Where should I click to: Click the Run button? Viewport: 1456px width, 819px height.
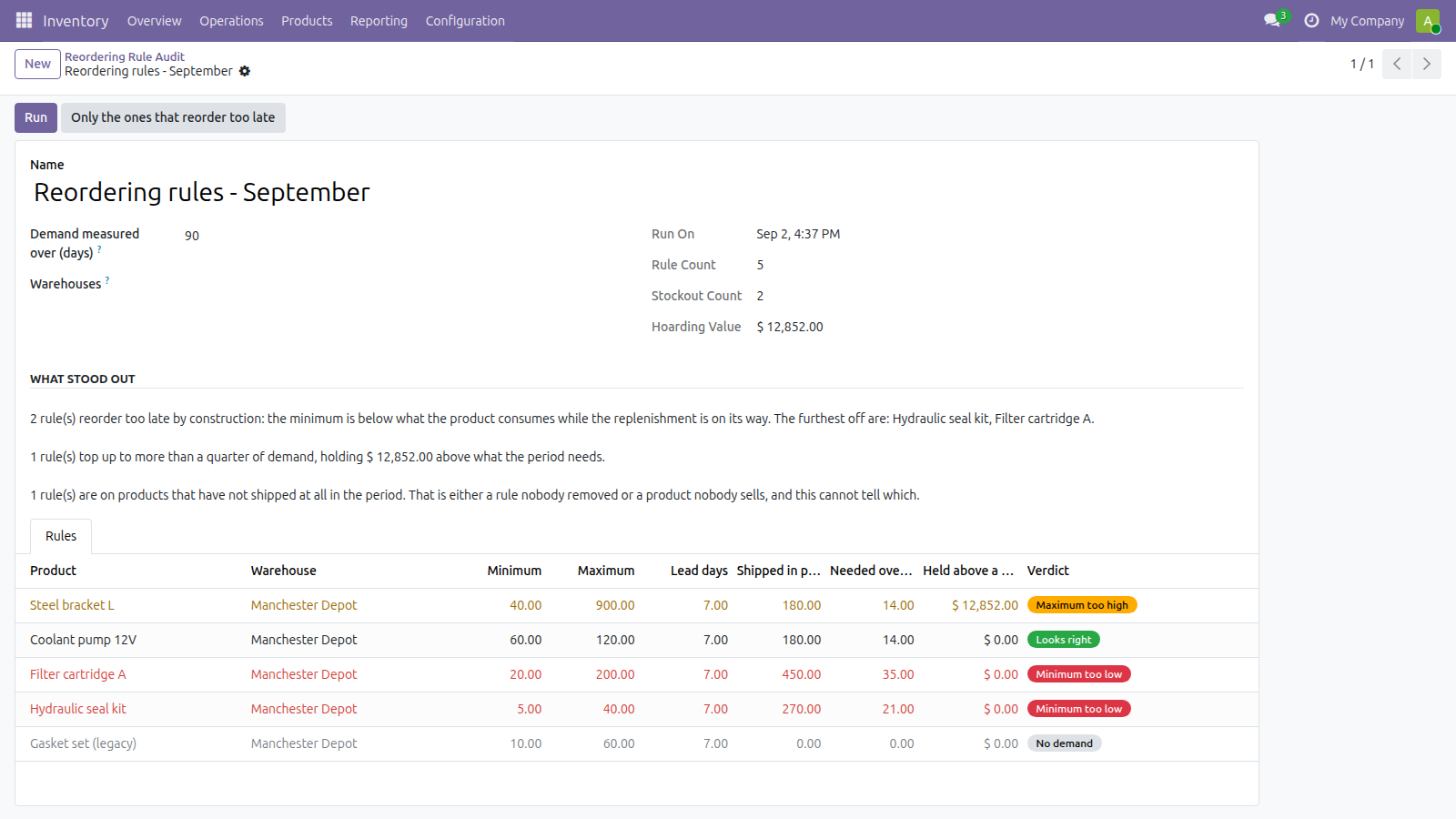(35, 117)
